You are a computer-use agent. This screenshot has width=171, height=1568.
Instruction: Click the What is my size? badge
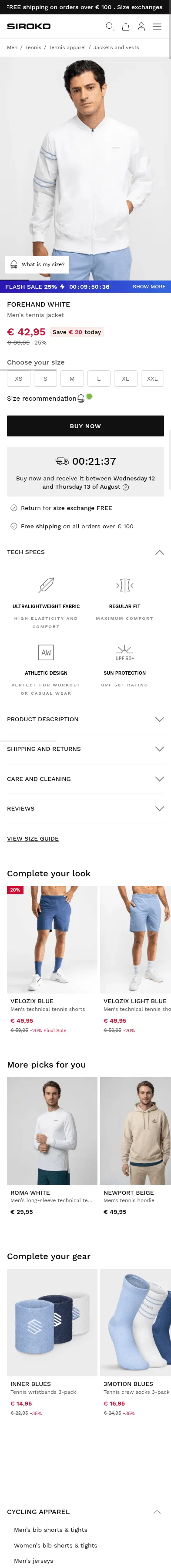[x=37, y=264]
